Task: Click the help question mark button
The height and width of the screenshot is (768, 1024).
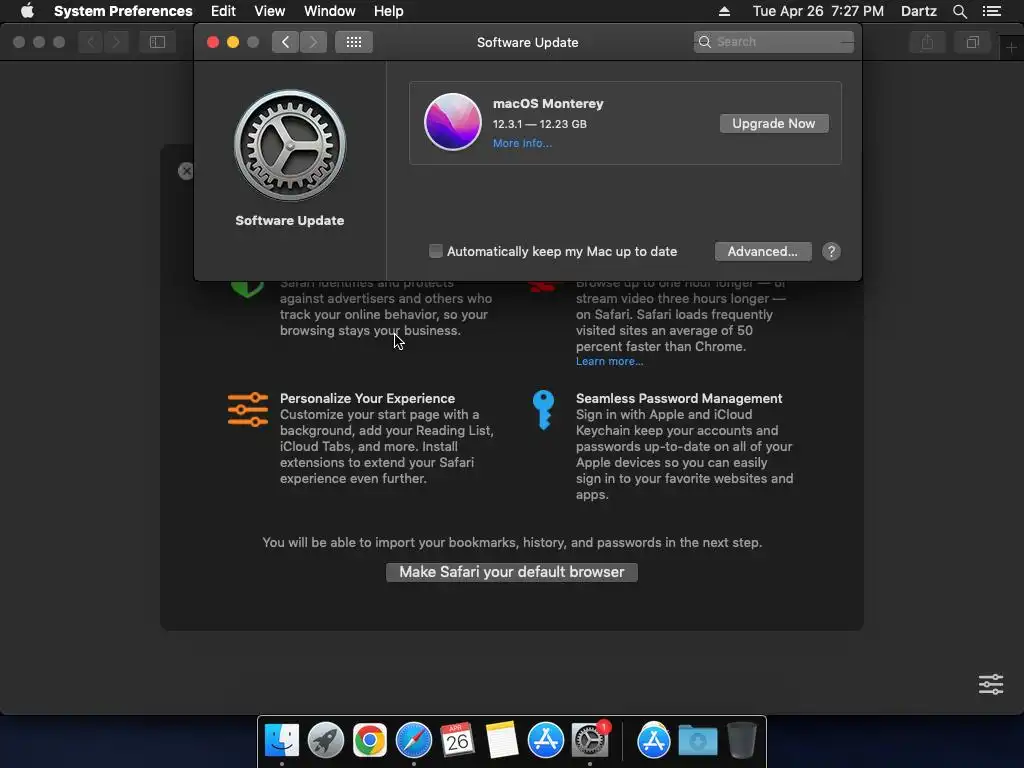Action: coord(831,251)
